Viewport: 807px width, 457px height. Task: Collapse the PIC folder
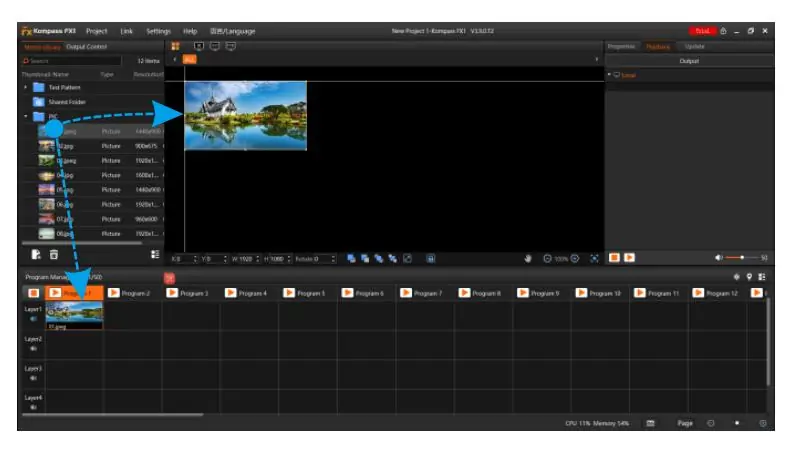[x=26, y=116]
